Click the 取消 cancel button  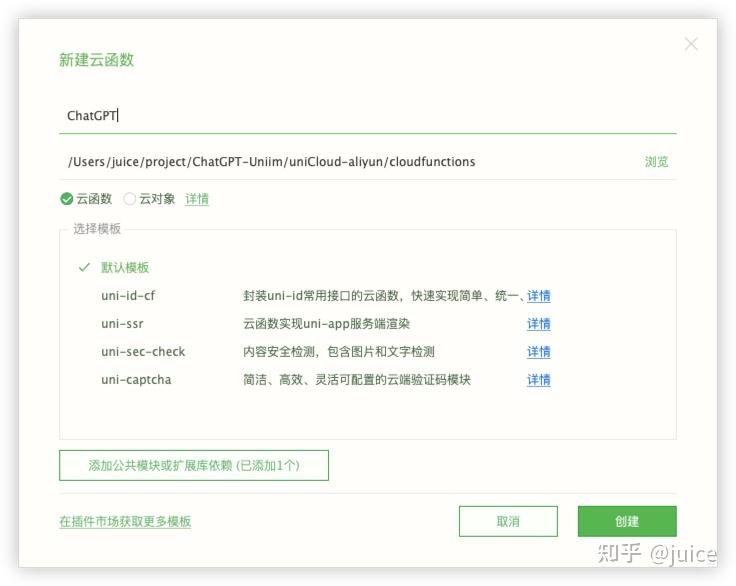508,521
